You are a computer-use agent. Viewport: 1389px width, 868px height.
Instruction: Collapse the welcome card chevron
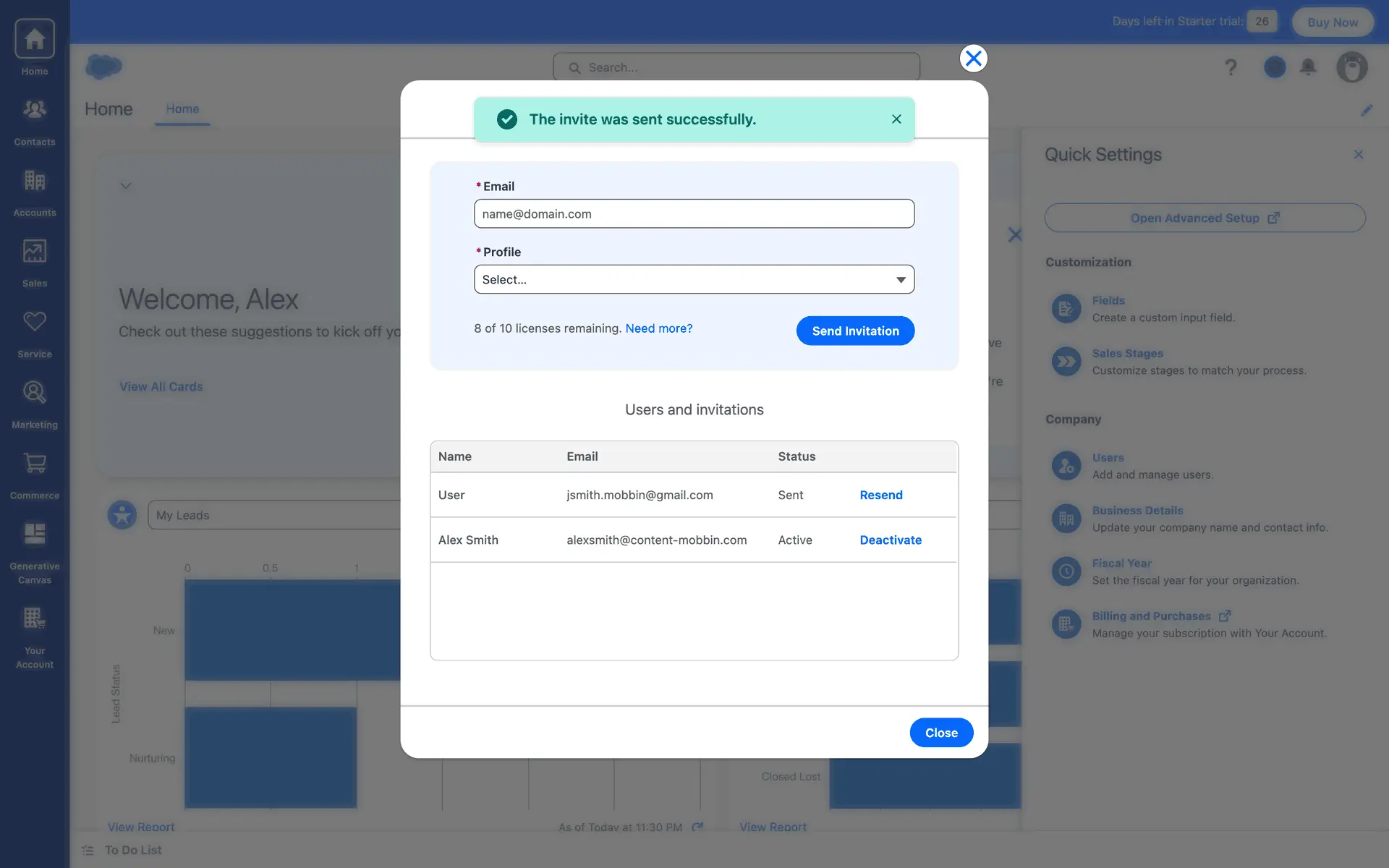[x=126, y=186]
